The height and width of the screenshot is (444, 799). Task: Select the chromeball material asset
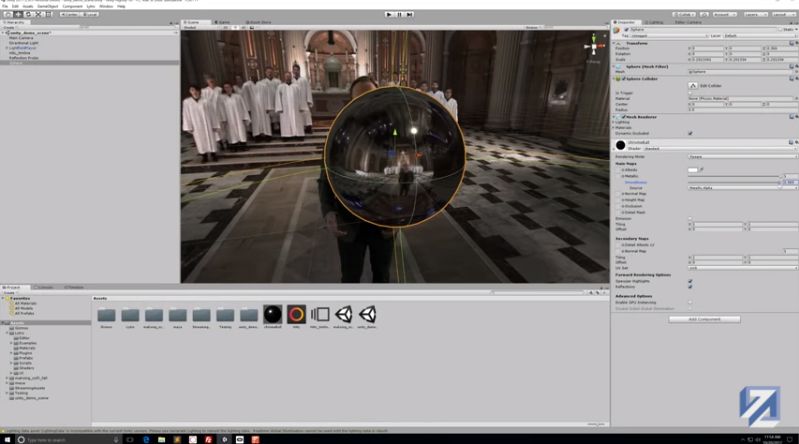pyautogui.click(x=273, y=315)
